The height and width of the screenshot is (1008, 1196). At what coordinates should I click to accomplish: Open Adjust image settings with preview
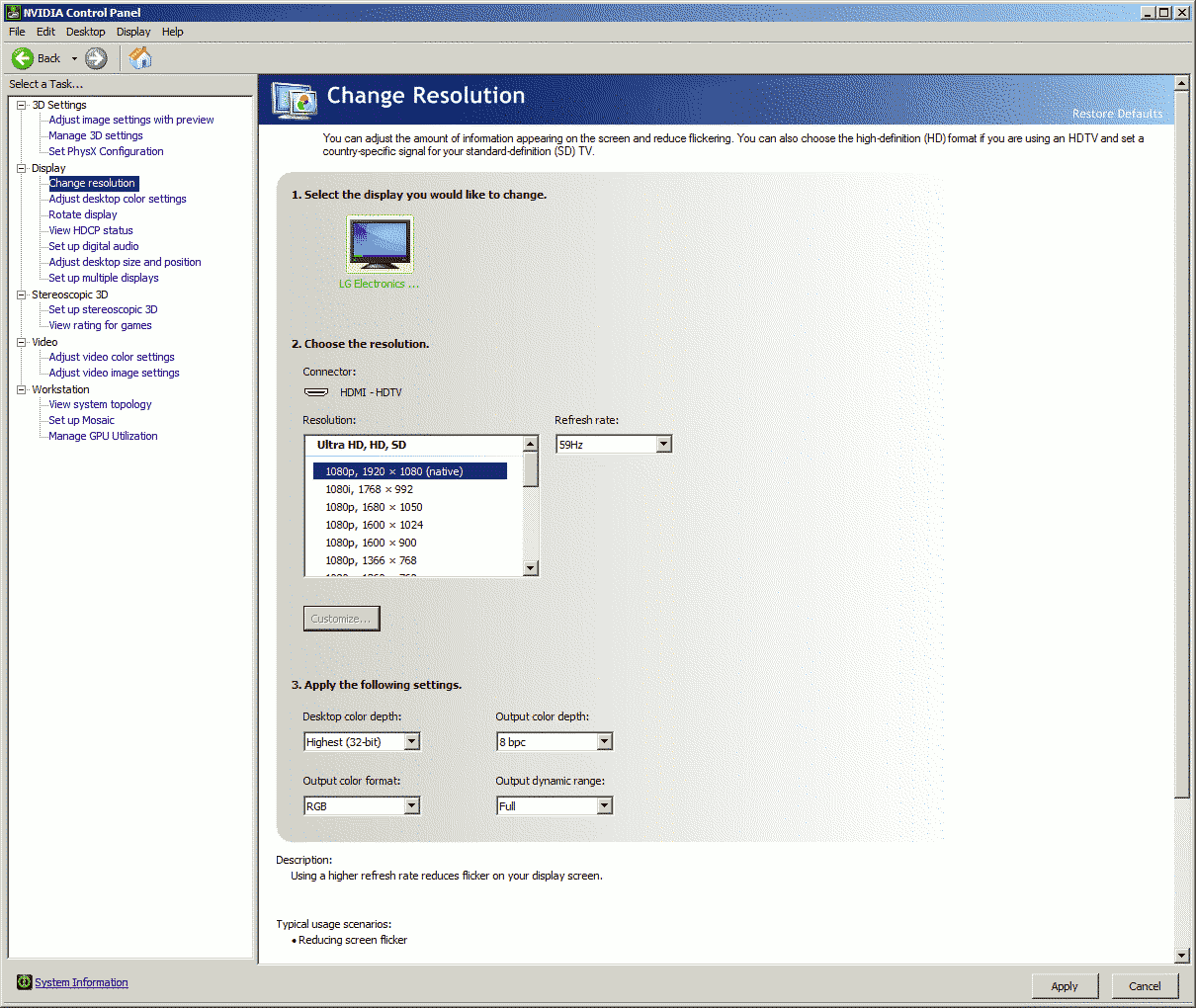[131, 120]
